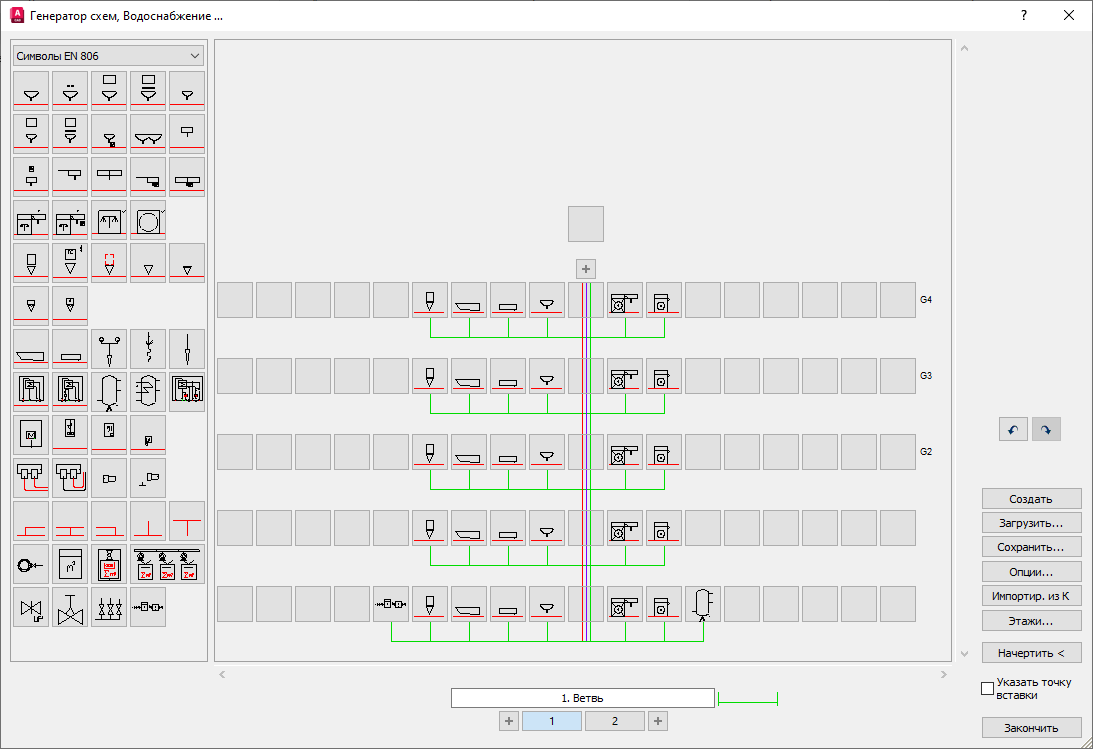The width and height of the screenshot is (1093, 749).
Task: Click the G4 floor label
Action: pos(926,300)
